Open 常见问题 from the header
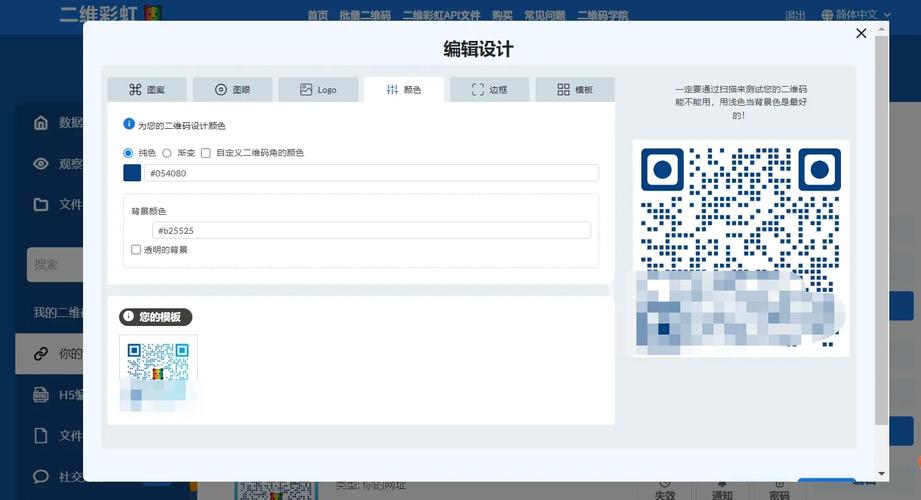The image size is (921, 500). [x=544, y=15]
